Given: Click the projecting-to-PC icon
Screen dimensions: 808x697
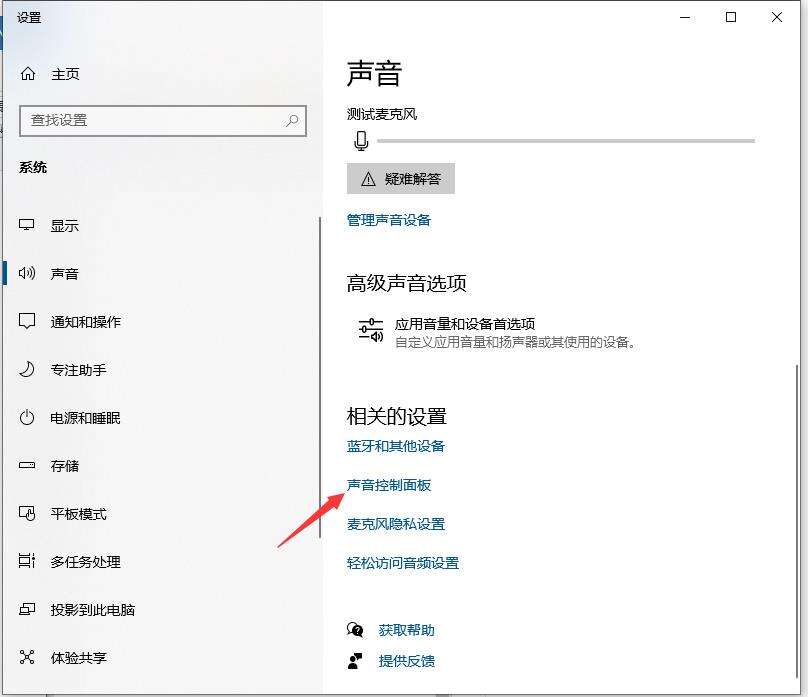Looking at the screenshot, I should click(27, 609).
